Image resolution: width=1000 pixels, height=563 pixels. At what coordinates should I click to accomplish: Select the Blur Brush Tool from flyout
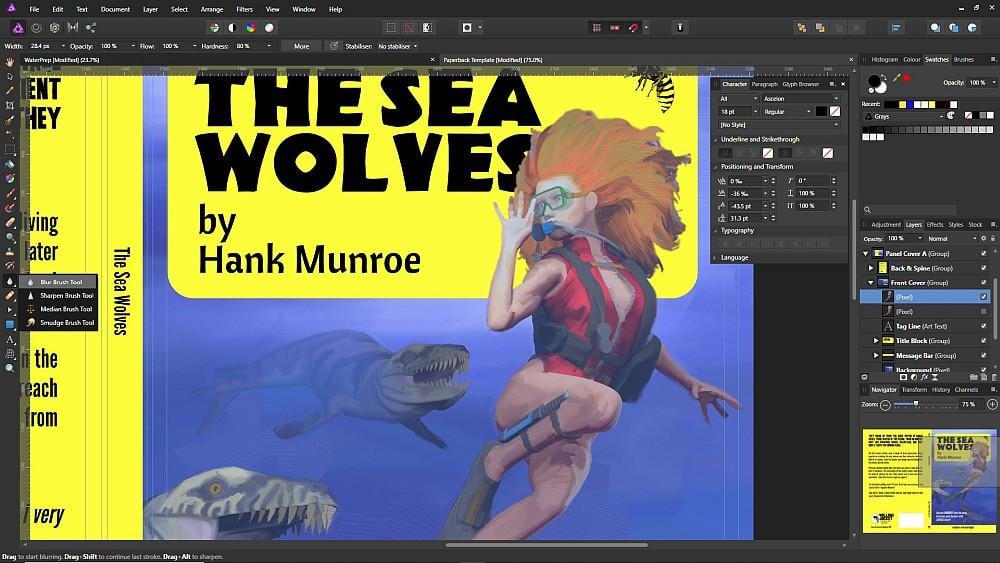pos(59,282)
